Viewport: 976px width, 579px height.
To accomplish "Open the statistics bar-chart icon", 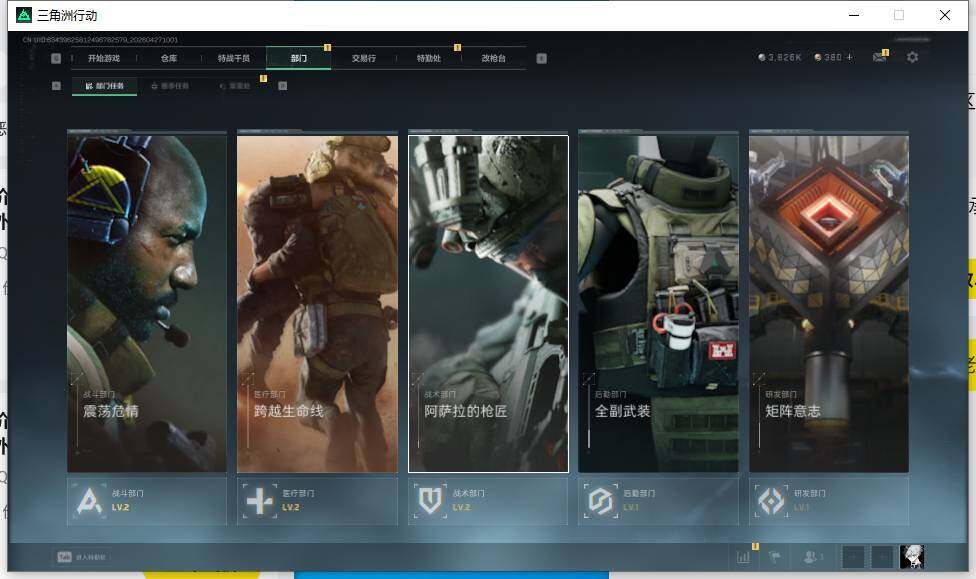I will (743, 557).
